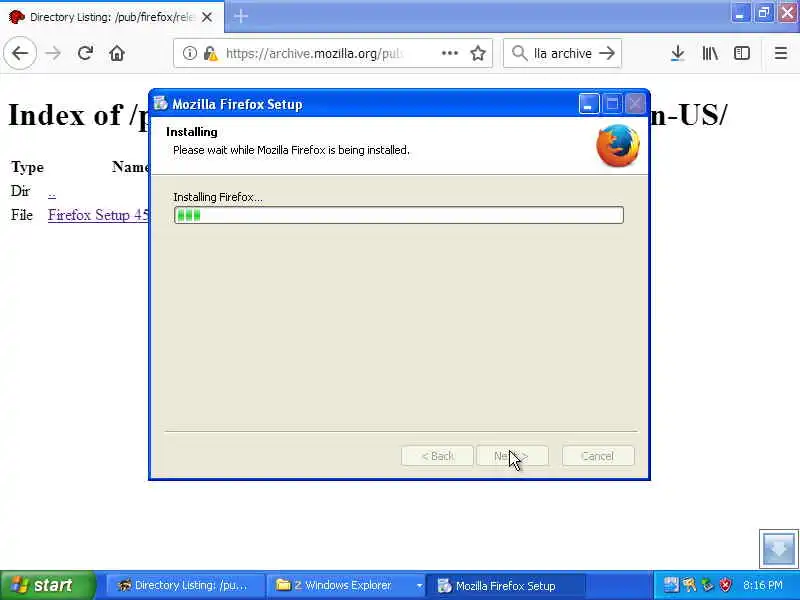The height and width of the screenshot is (600, 800).
Task: Open page actions three-dots menu
Action: point(449,53)
